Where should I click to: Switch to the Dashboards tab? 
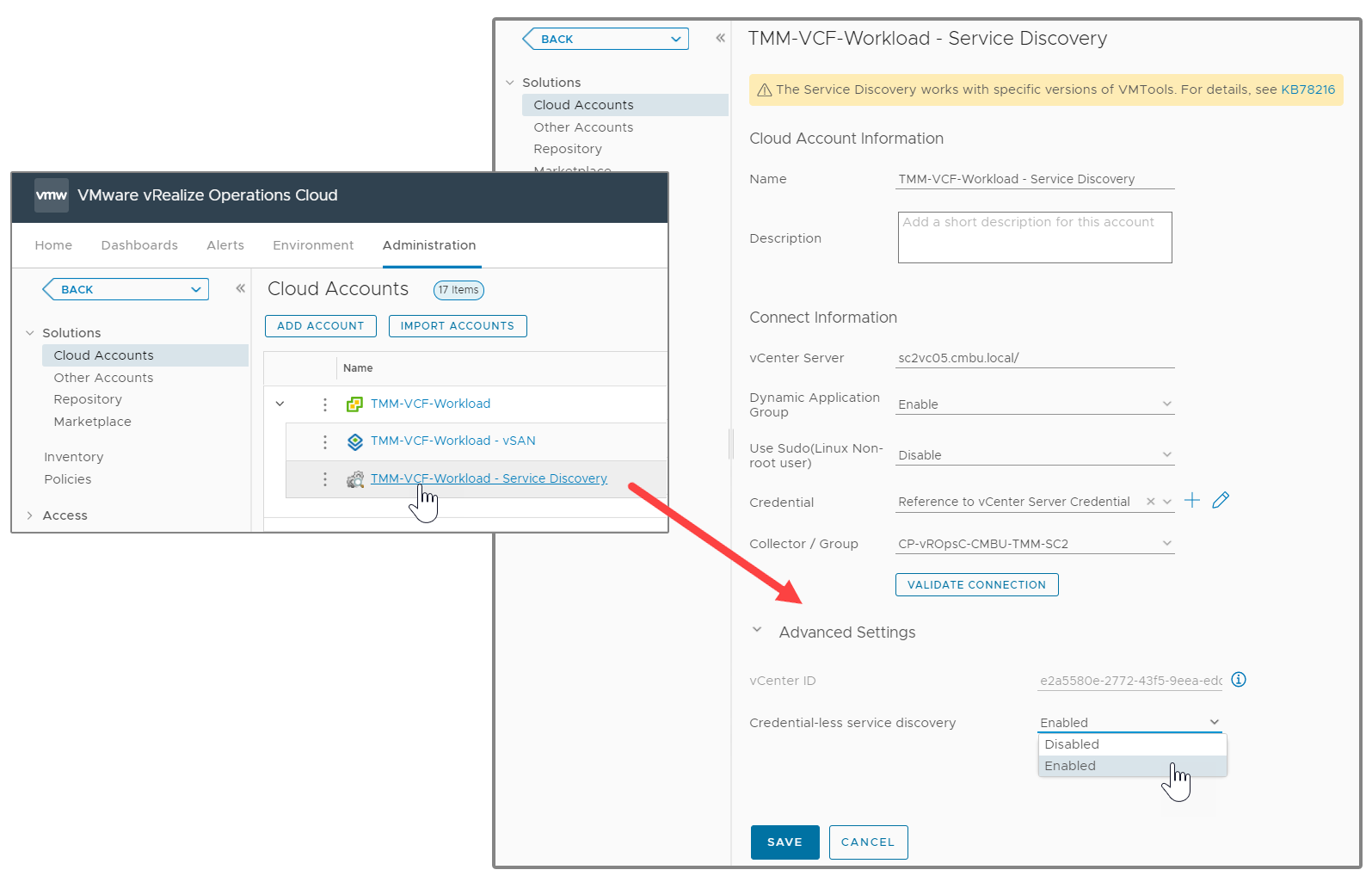tap(139, 245)
